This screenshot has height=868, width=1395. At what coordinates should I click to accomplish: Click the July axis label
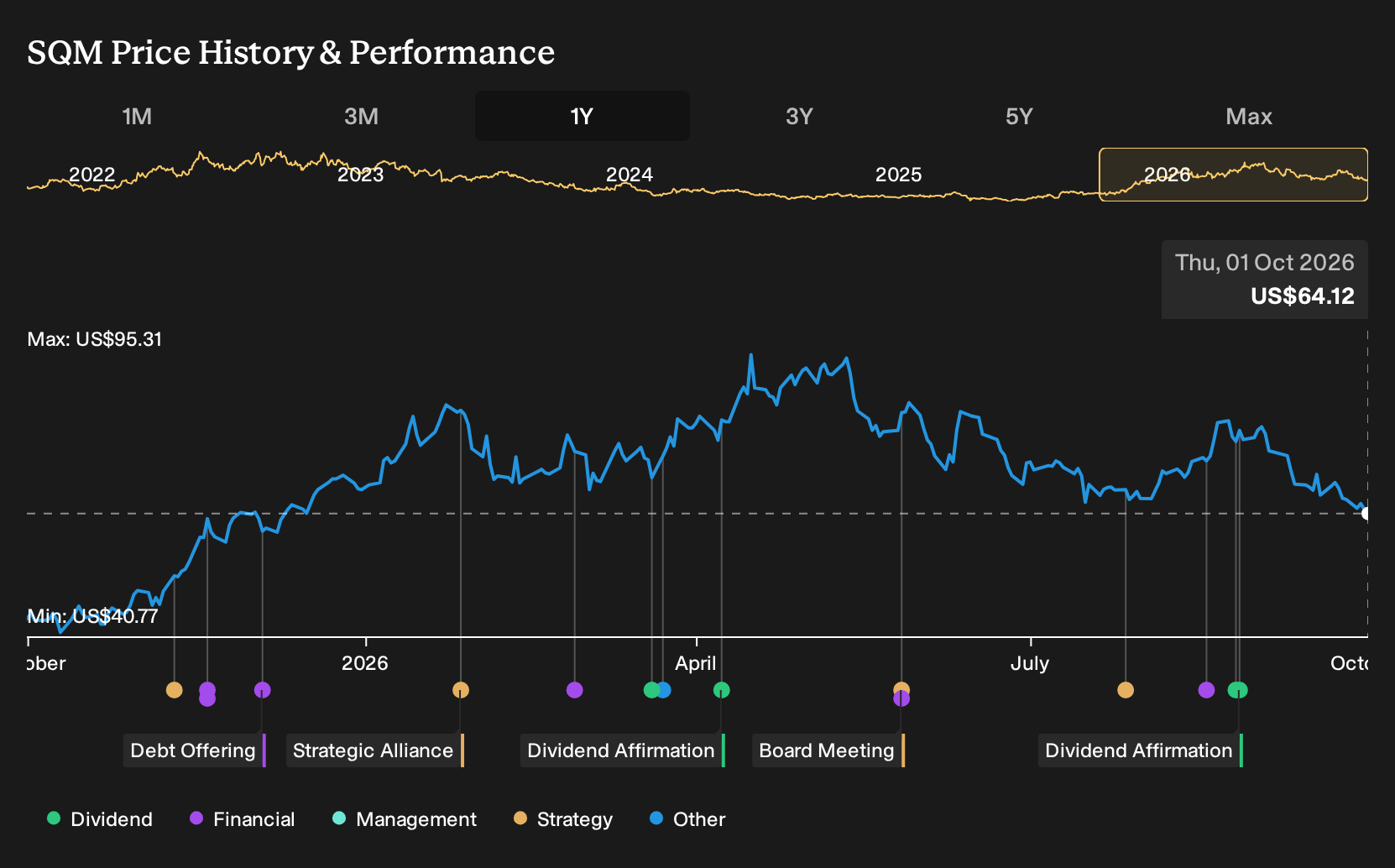coord(1030,663)
